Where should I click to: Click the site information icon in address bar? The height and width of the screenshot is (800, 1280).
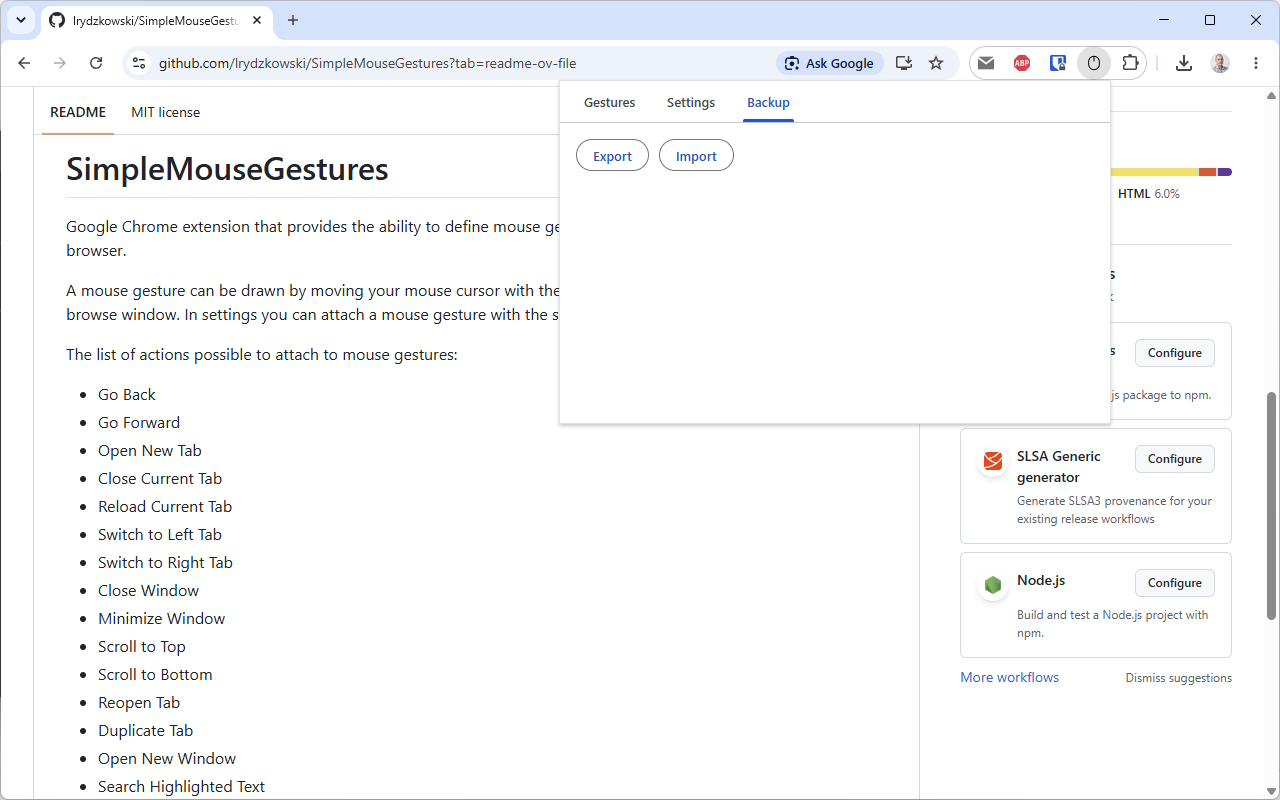pos(139,63)
